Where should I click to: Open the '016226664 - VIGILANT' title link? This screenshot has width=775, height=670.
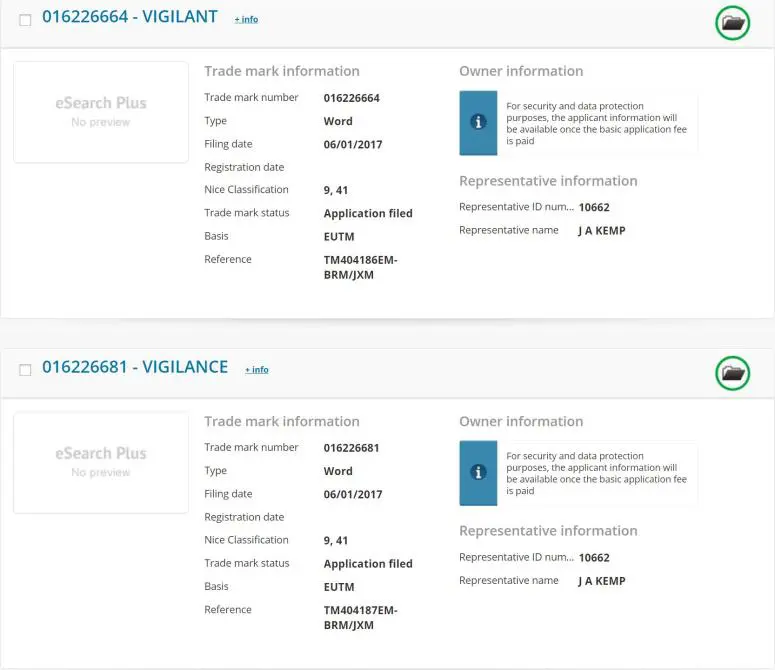[130, 17]
